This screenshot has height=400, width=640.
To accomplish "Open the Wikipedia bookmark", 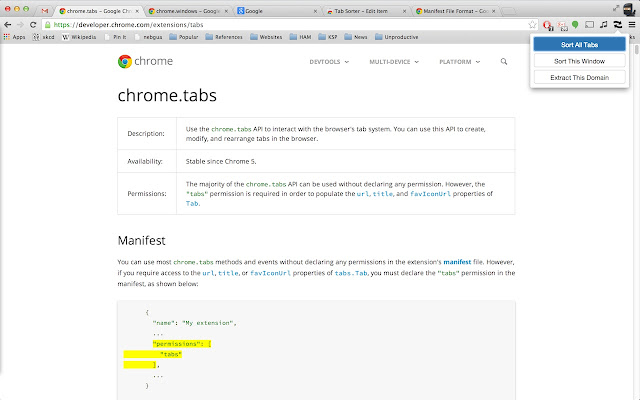I will 79,37.
